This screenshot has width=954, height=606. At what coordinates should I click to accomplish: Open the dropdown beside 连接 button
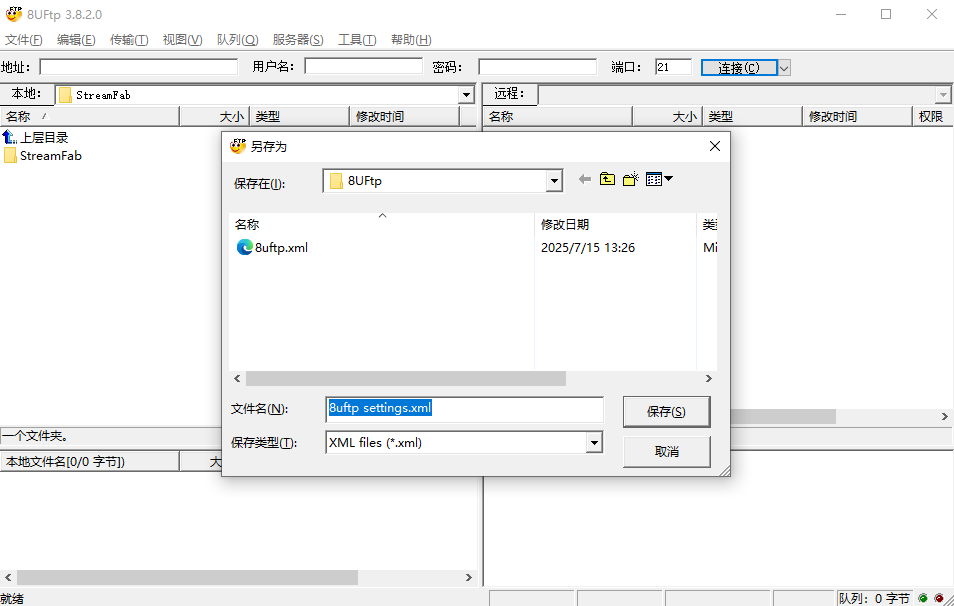pos(784,68)
